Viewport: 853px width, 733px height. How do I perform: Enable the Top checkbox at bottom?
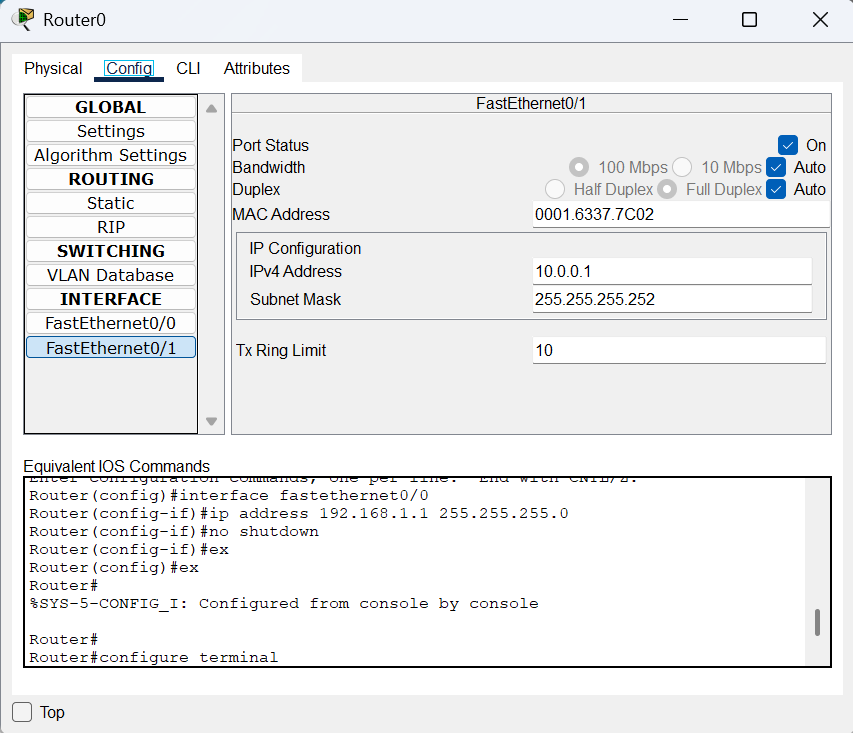click(22, 712)
